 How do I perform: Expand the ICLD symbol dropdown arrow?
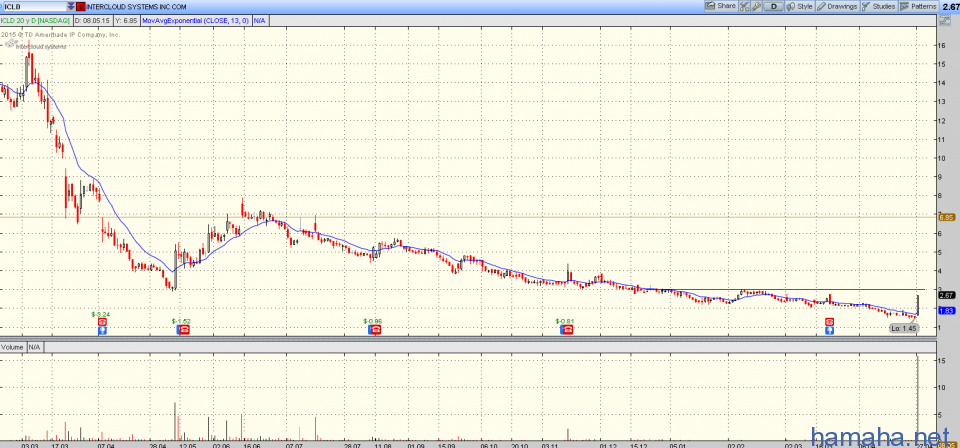point(71,6)
